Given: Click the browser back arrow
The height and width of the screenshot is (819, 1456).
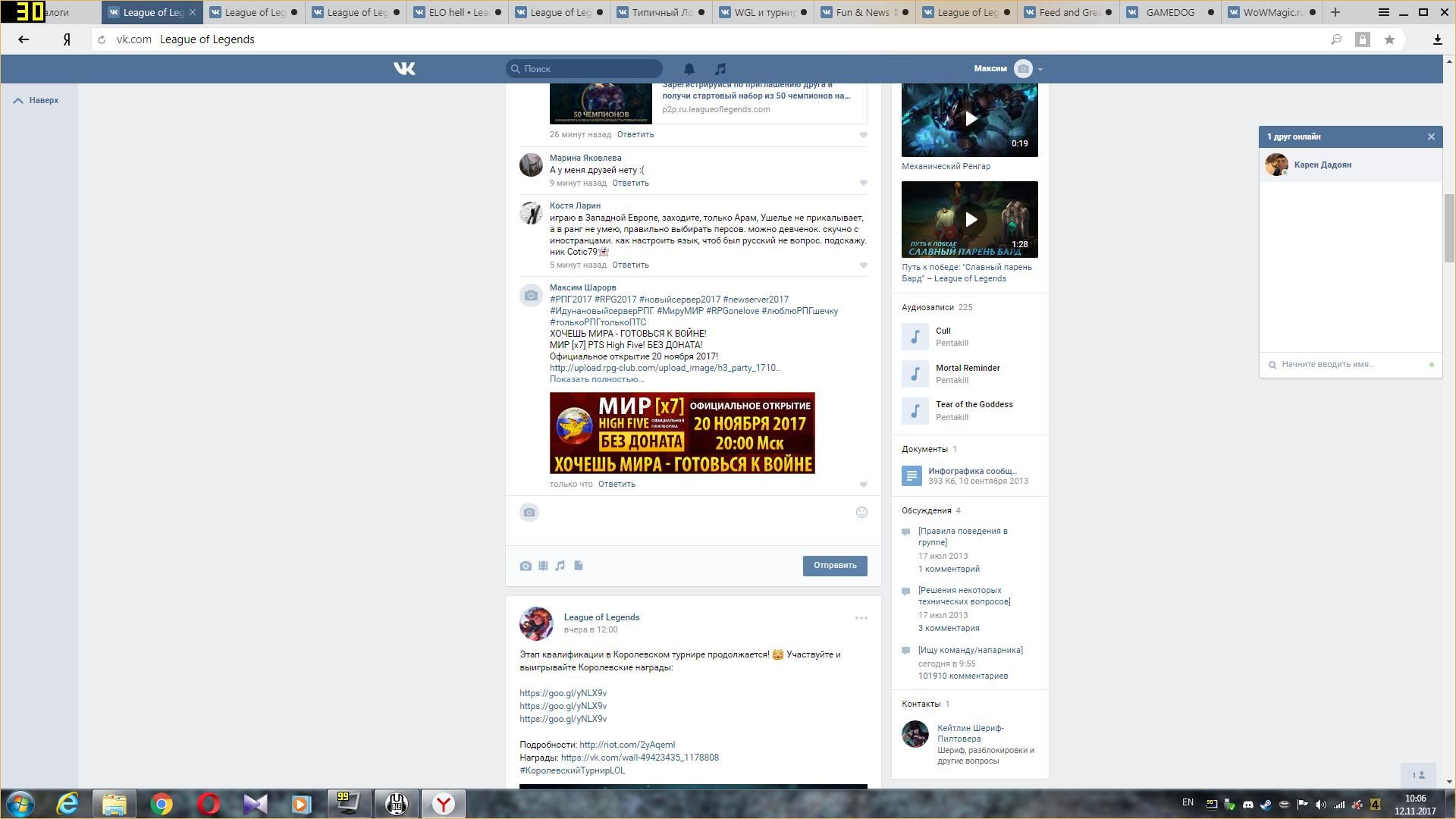Looking at the screenshot, I should coord(24,39).
